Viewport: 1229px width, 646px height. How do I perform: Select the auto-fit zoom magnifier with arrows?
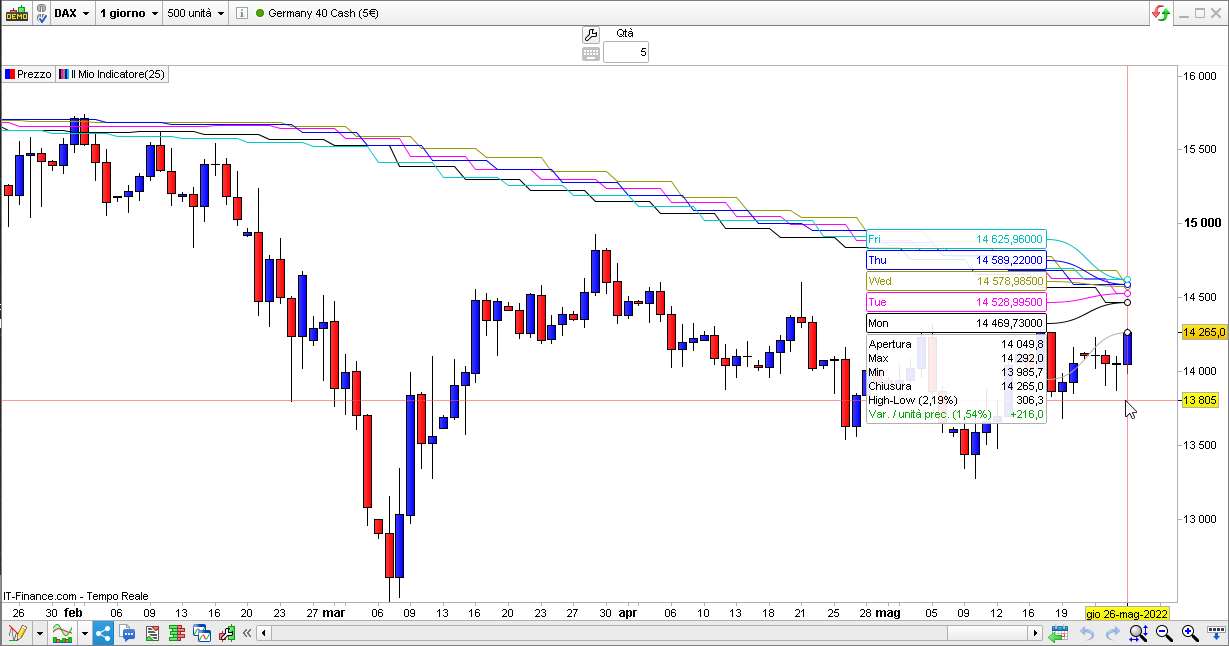pos(1139,633)
